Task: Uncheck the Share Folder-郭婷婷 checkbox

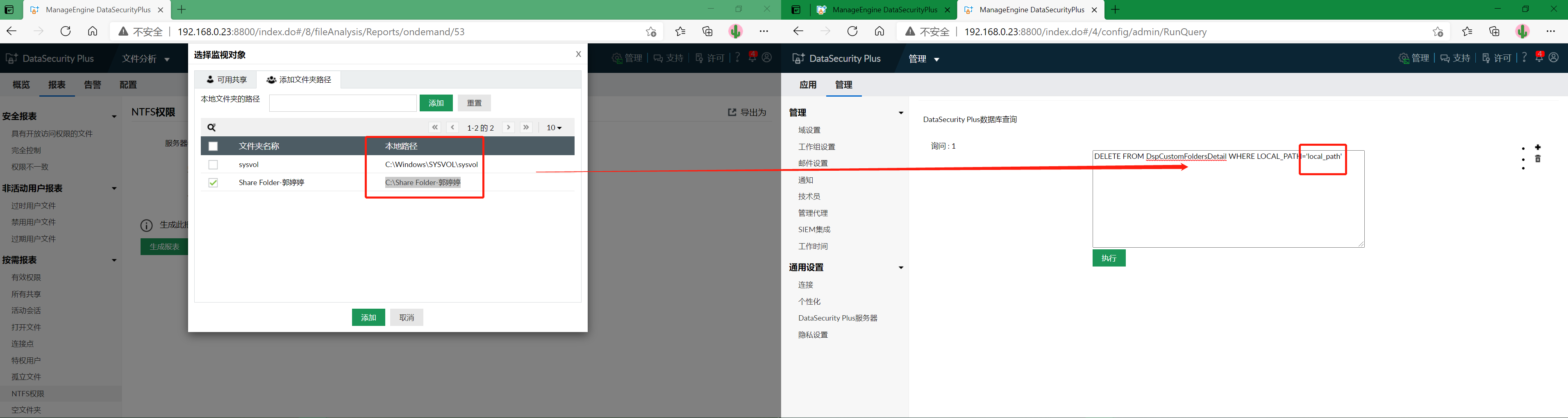Action: tap(213, 183)
